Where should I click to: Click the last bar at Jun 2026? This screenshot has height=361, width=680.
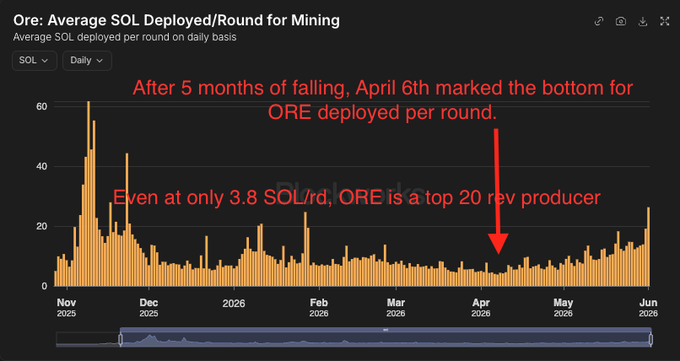[x=648, y=246]
